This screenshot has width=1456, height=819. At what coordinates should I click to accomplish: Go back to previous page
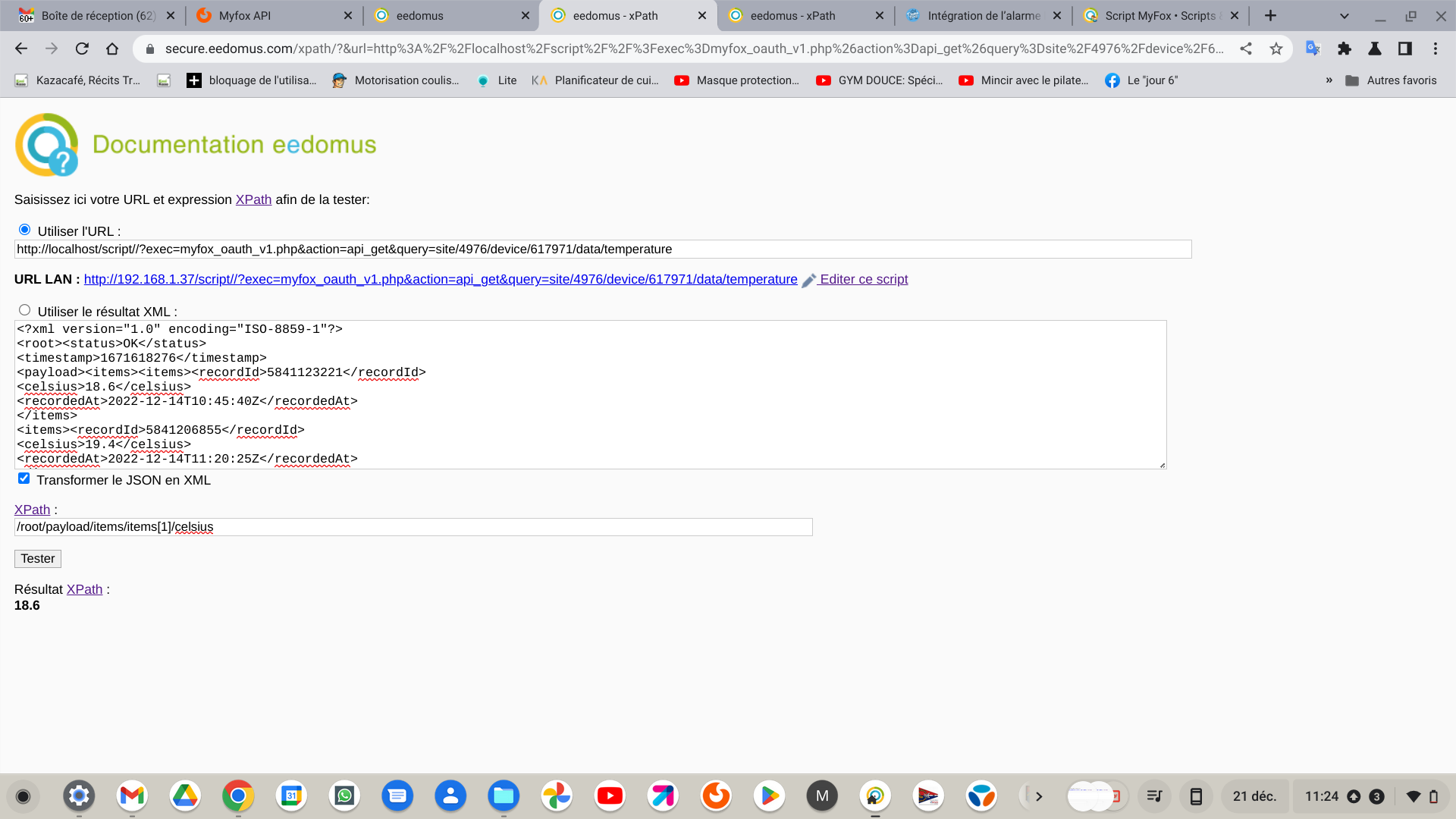[21, 49]
